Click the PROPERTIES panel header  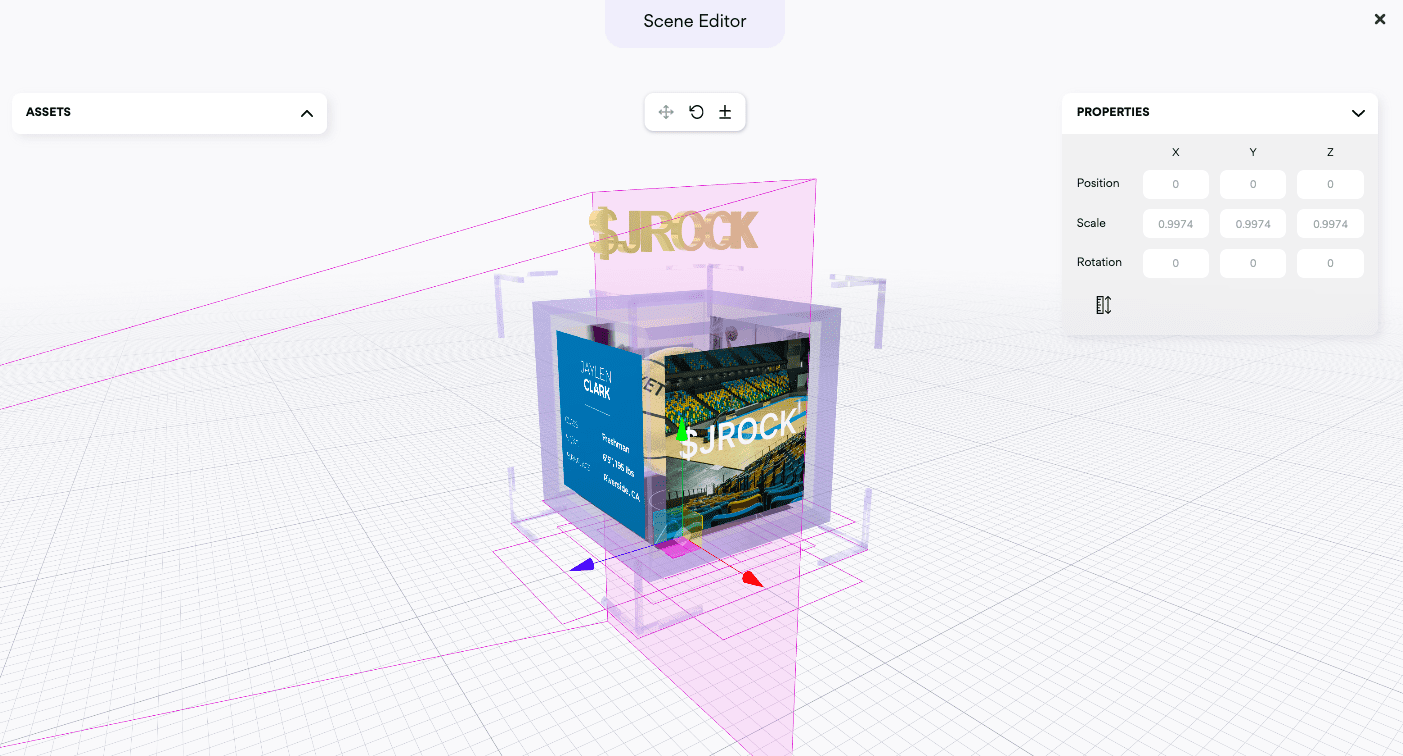coord(1113,112)
